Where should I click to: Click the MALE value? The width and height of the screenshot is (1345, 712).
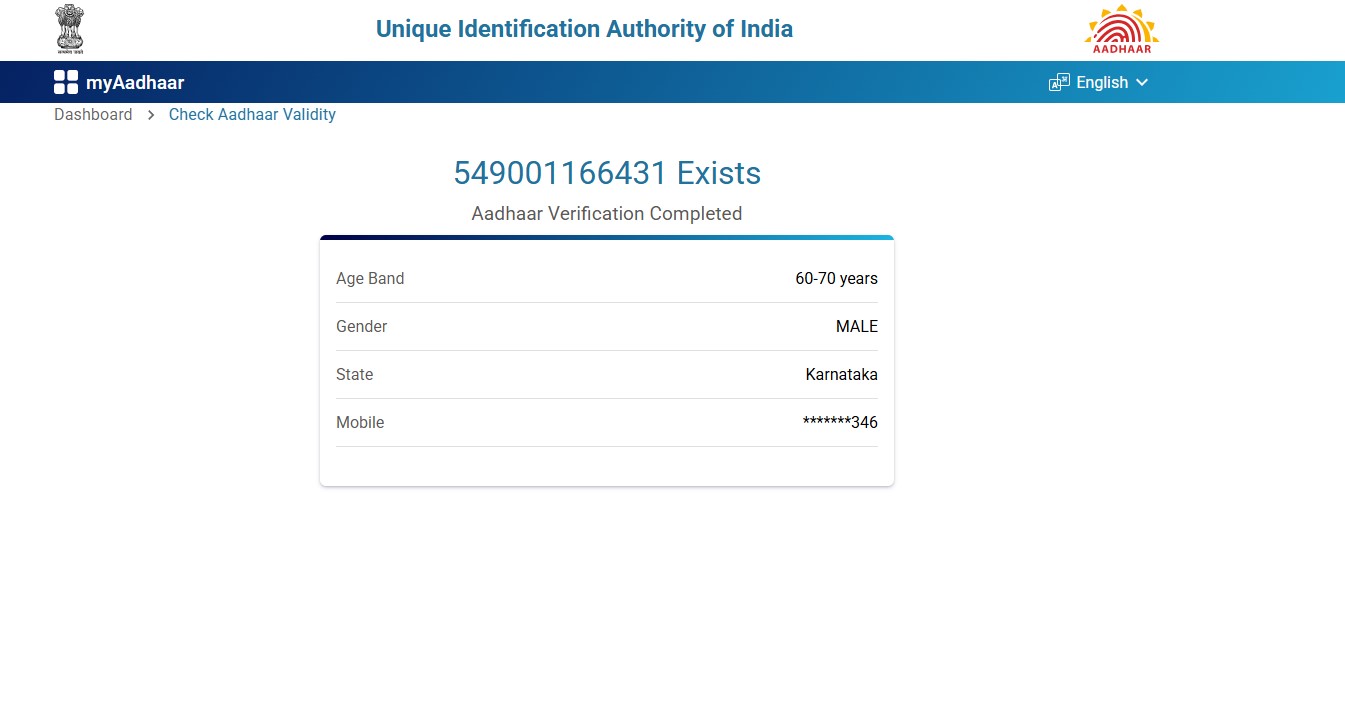[x=857, y=326]
